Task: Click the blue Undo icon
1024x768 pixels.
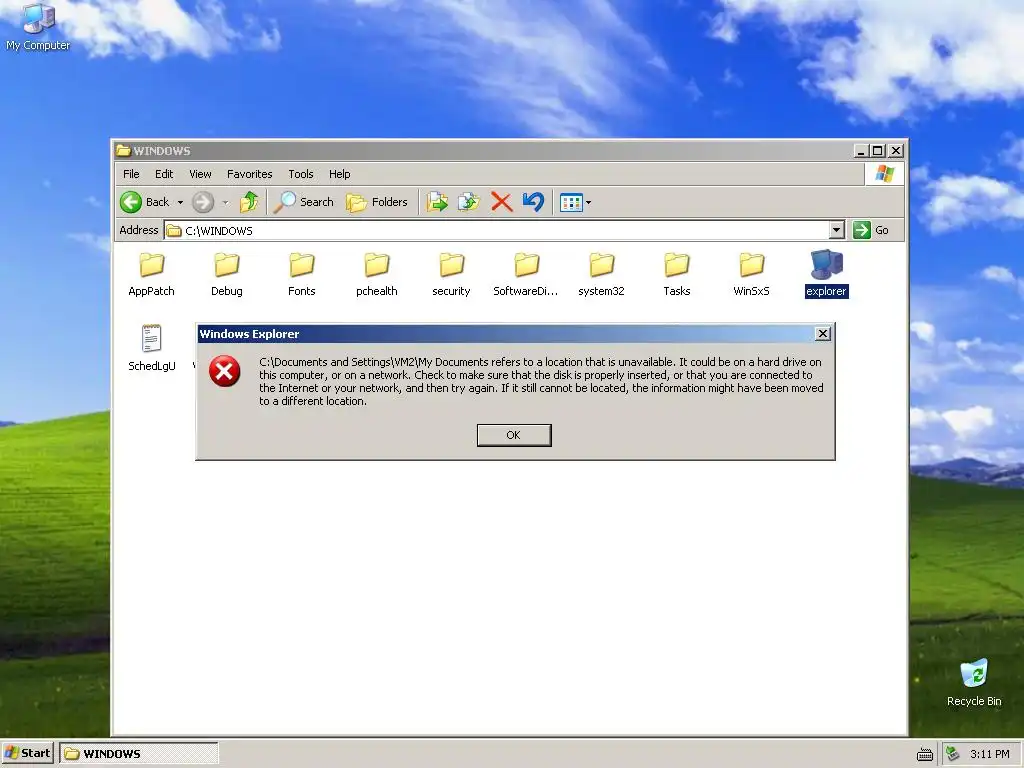Action: (x=534, y=202)
